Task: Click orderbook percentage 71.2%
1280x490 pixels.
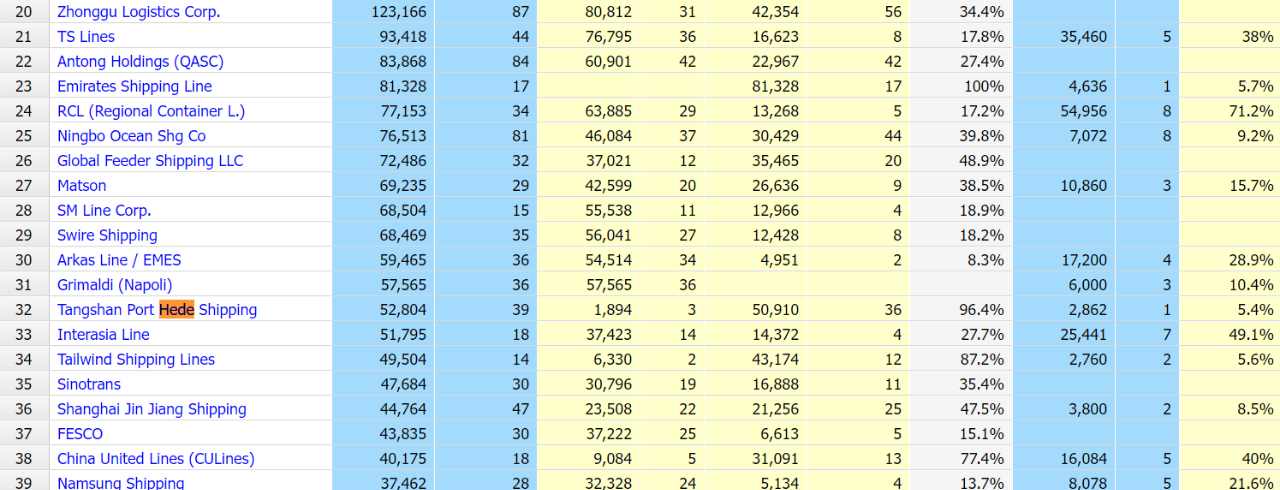Action: pos(1251,111)
